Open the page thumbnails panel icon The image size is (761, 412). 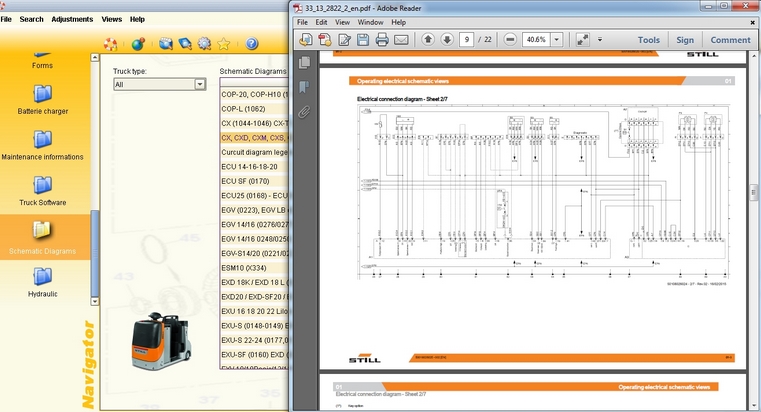click(x=304, y=62)
